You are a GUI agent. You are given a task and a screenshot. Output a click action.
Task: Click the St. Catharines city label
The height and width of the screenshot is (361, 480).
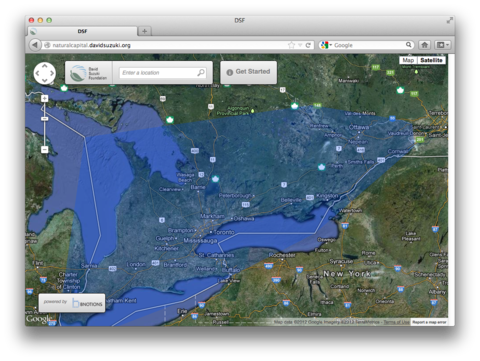216,255
